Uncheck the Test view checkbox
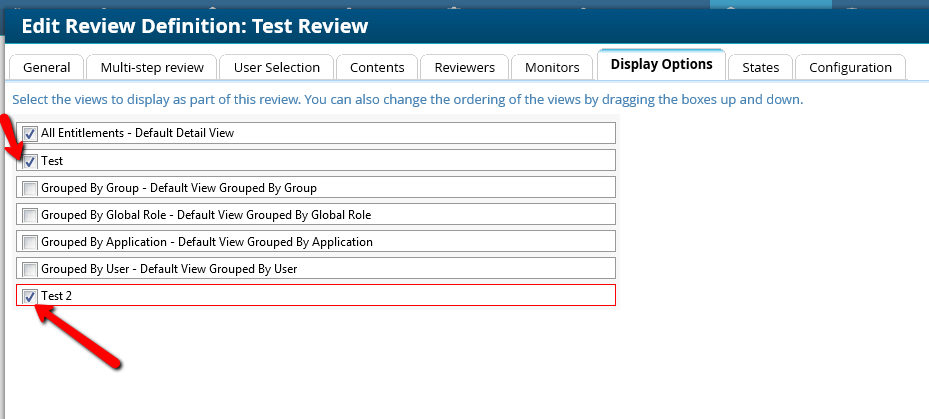 [x=30, y=161]
